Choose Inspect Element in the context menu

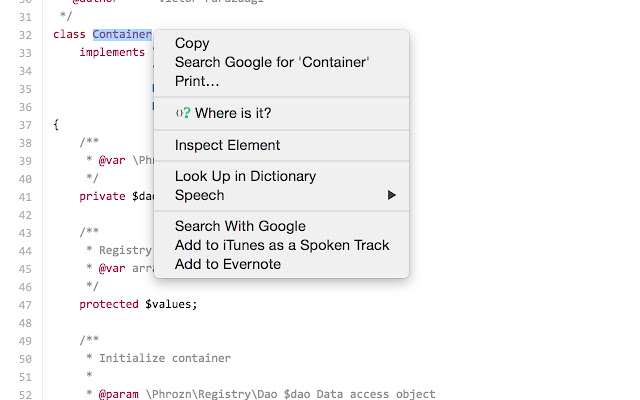227,145
